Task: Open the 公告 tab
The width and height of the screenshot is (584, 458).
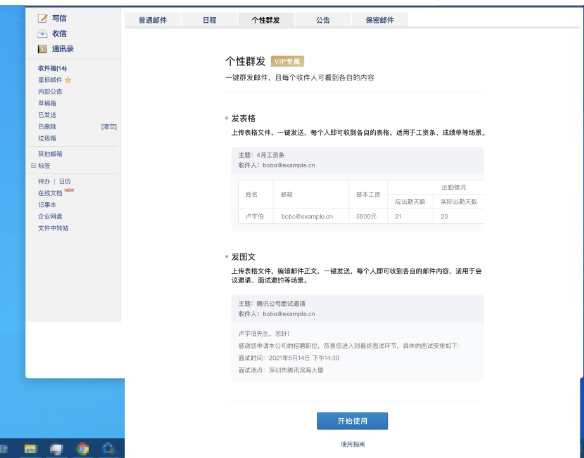Action: click(323, 20)
